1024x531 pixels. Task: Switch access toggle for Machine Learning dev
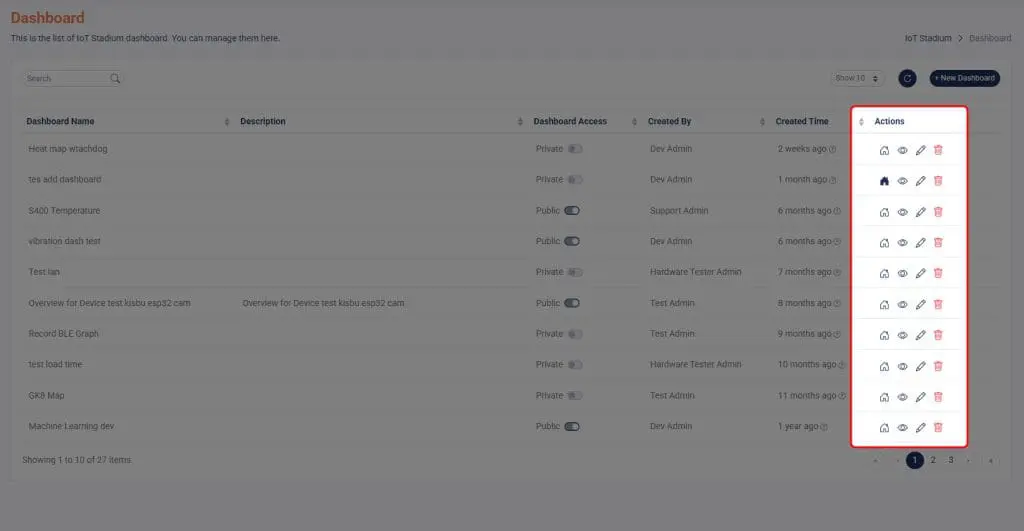pyautogui.click(x=572, y=426)
